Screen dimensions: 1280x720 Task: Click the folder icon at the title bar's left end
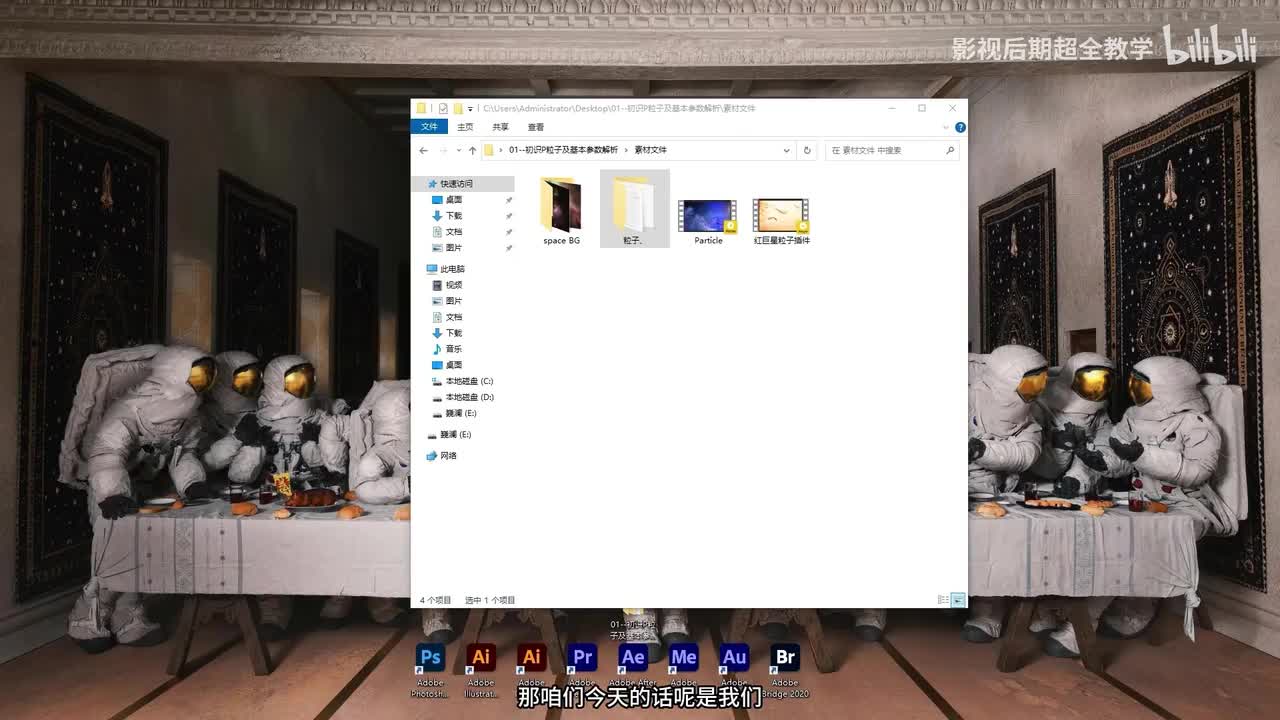pos(422,108)
